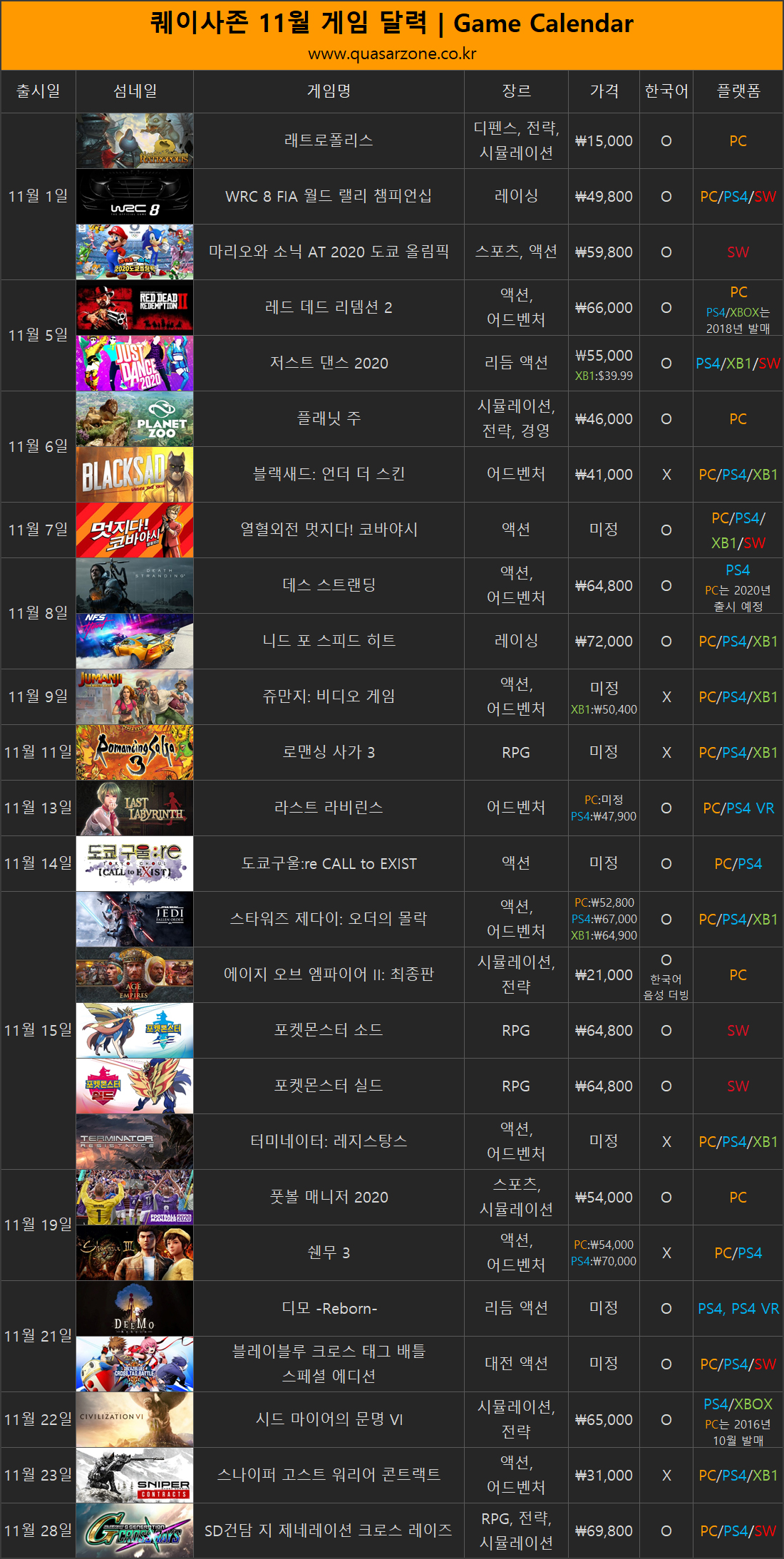Select the title 니드 포 스피드 히트
The width and height of the screenshot is (784, 1559).
pyautogui.click(x=329, y=641)
